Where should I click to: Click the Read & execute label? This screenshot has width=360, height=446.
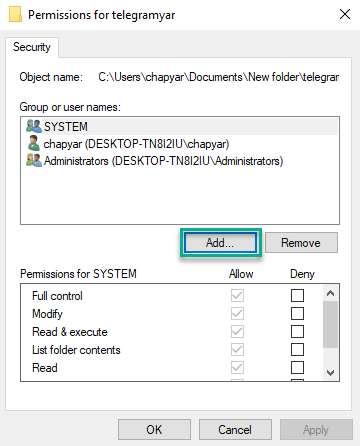click(70, 332)
